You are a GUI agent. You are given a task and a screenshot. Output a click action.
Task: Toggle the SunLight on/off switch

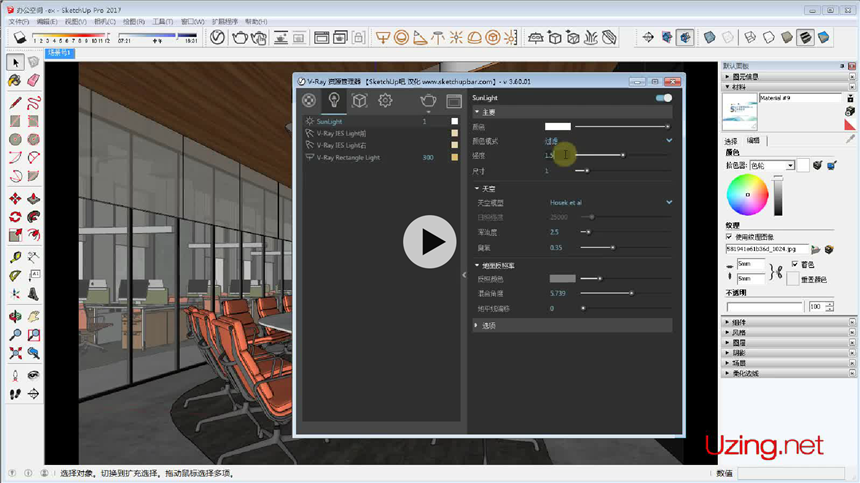tap(663, 98)
